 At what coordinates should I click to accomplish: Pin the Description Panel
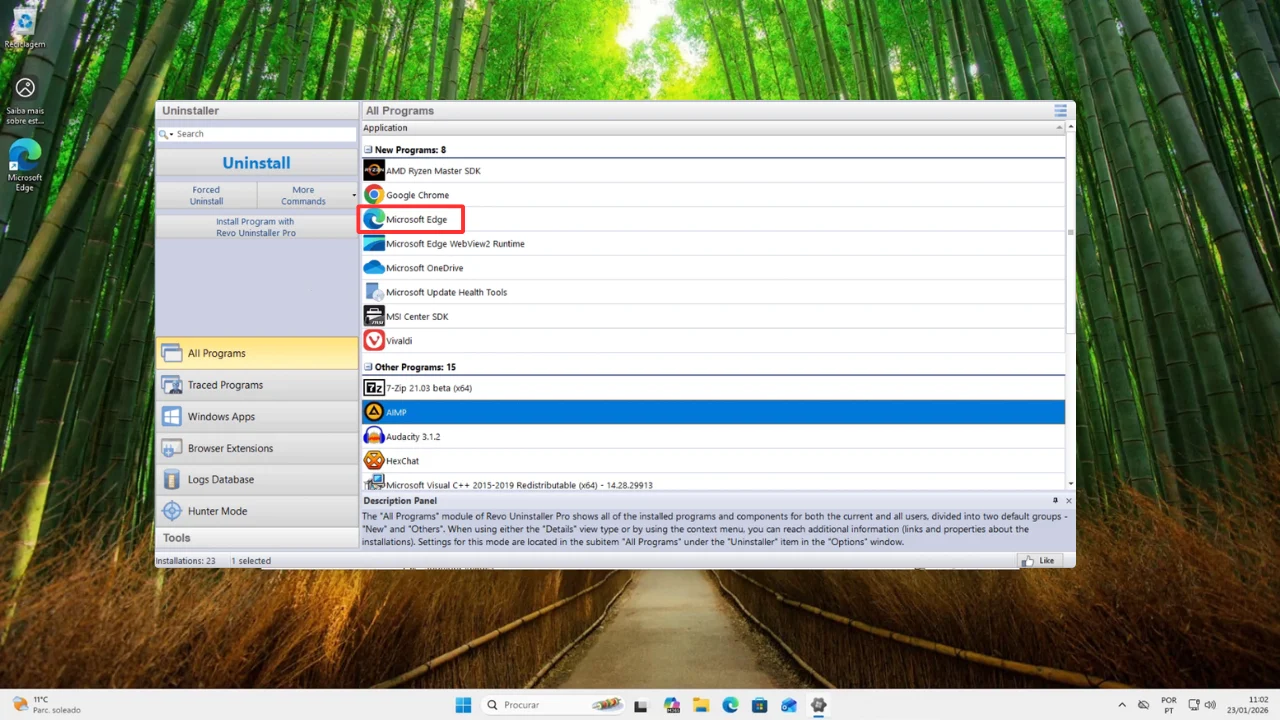pos(1055,500)
